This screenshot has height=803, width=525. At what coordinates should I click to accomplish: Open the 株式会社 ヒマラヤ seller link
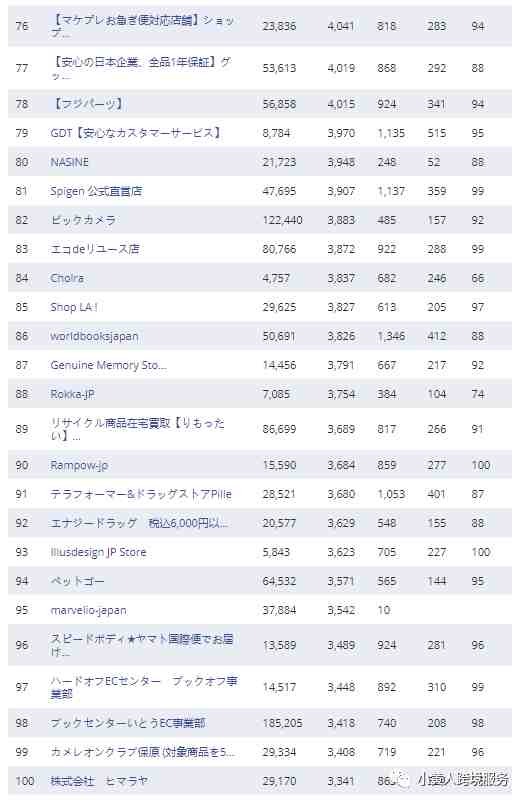pos(99,781)
